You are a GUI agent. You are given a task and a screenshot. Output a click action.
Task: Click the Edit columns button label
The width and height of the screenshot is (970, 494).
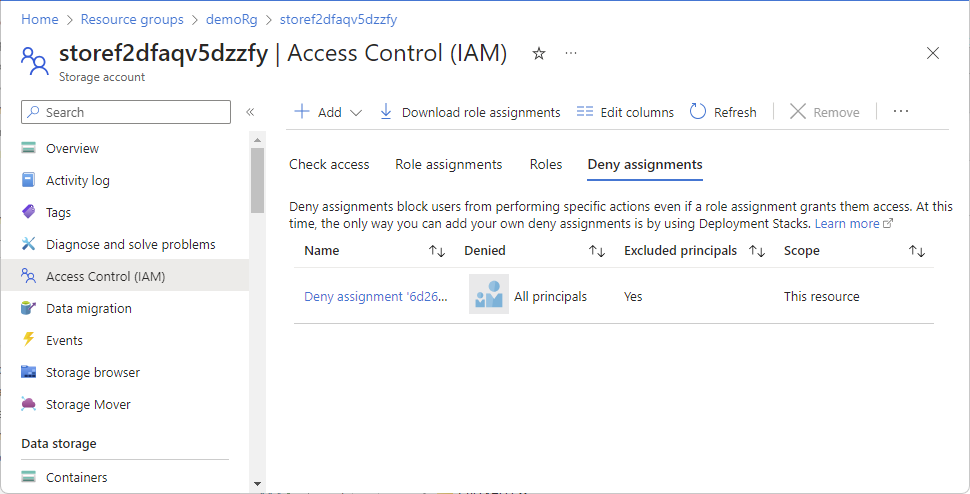(637, 113)
